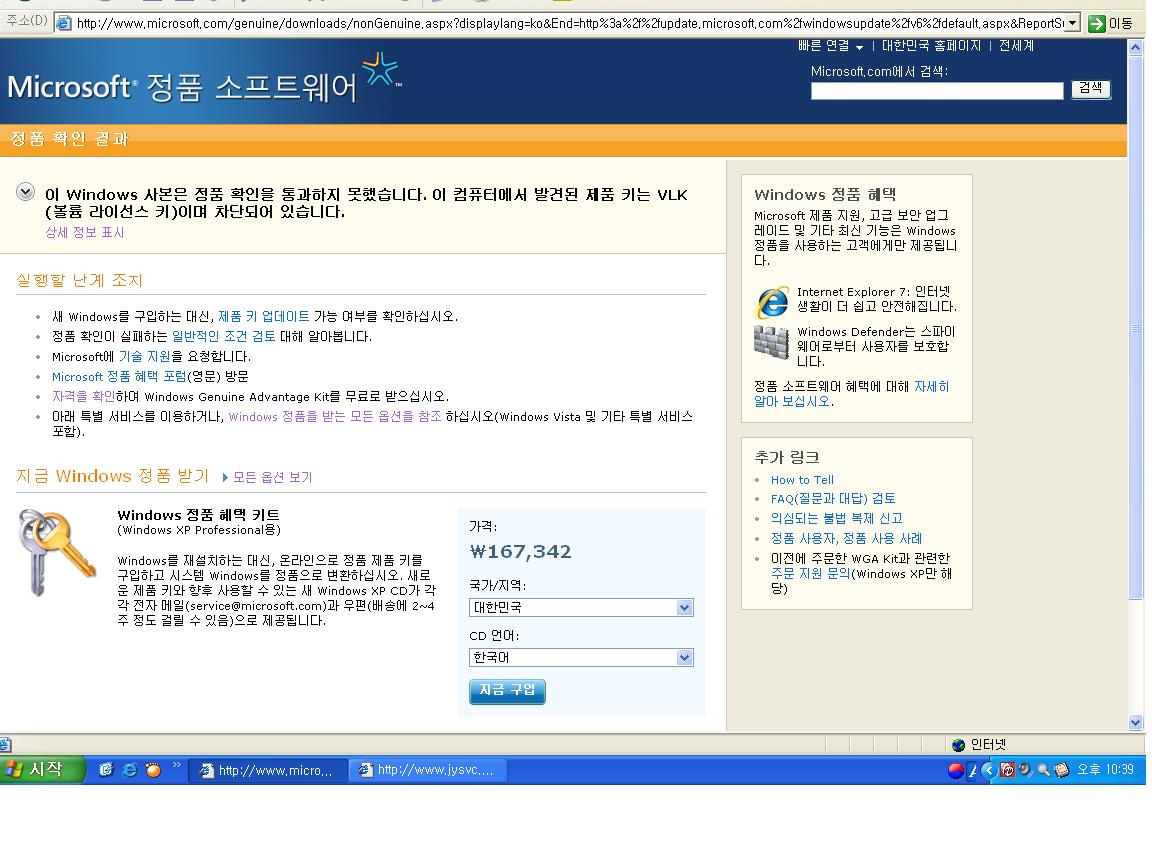Viewport: 1152px width, 864px height.
Task: Click the price ₩167,342 text
Action: coord(520,552)
